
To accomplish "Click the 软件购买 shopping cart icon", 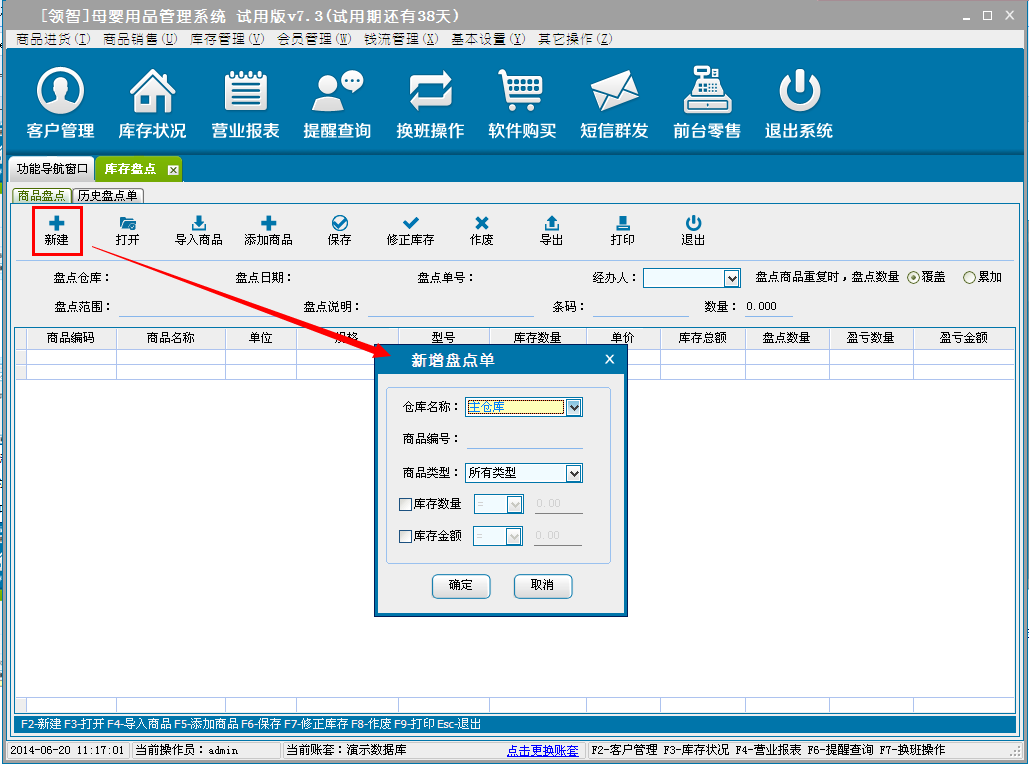I will [x=521, y=92].
